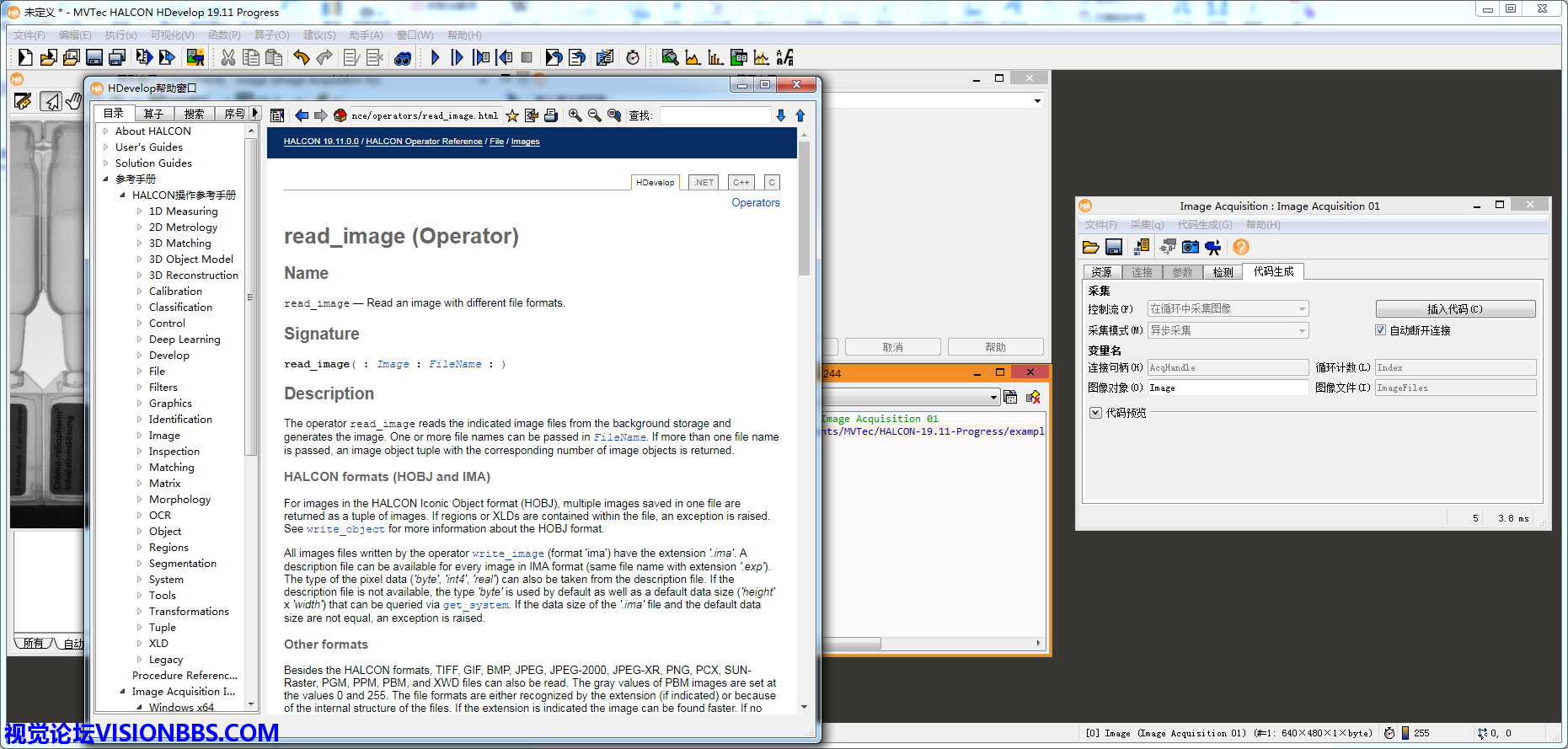
Task: Click Find Next down arrow in help window
Action: click(780, 115)
